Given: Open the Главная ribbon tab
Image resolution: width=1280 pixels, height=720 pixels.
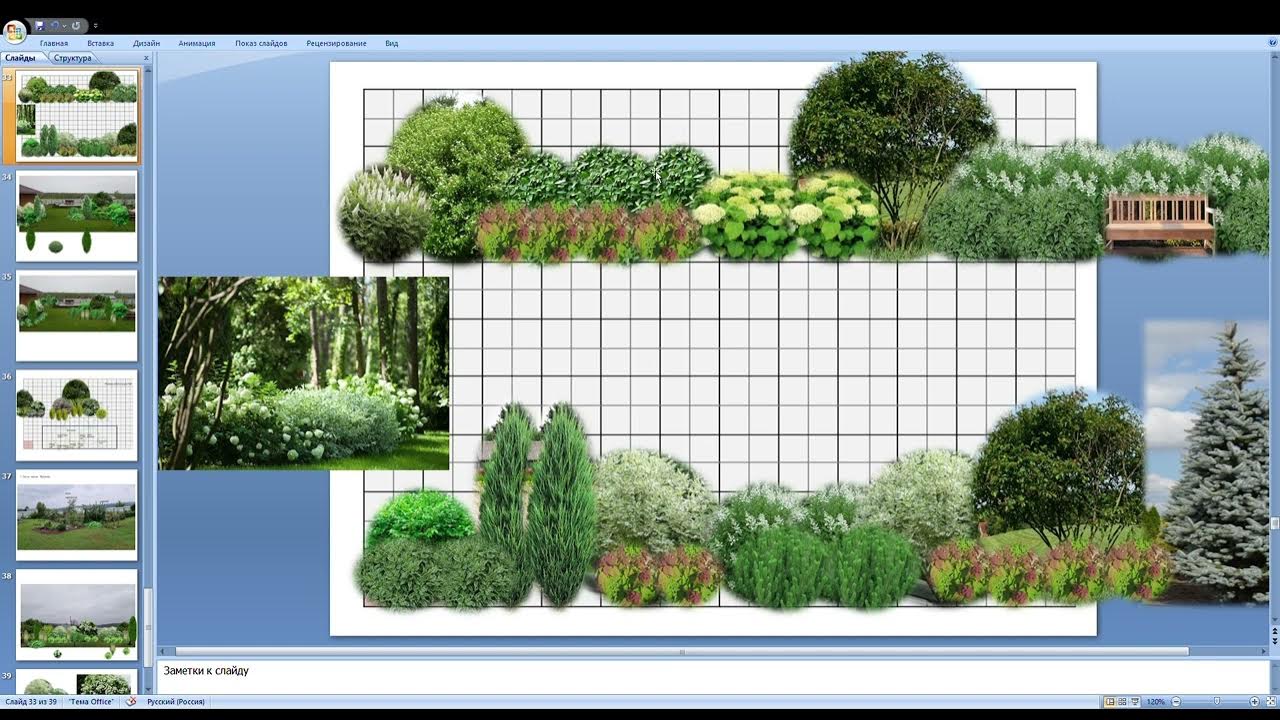Looking at the screenshot, I should point(54,43).
